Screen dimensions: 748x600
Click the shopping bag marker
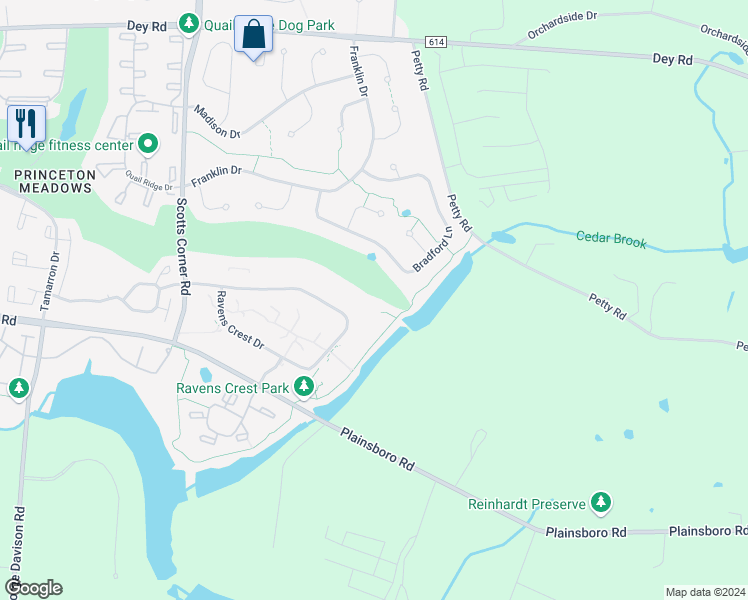[x=253, y=36]
